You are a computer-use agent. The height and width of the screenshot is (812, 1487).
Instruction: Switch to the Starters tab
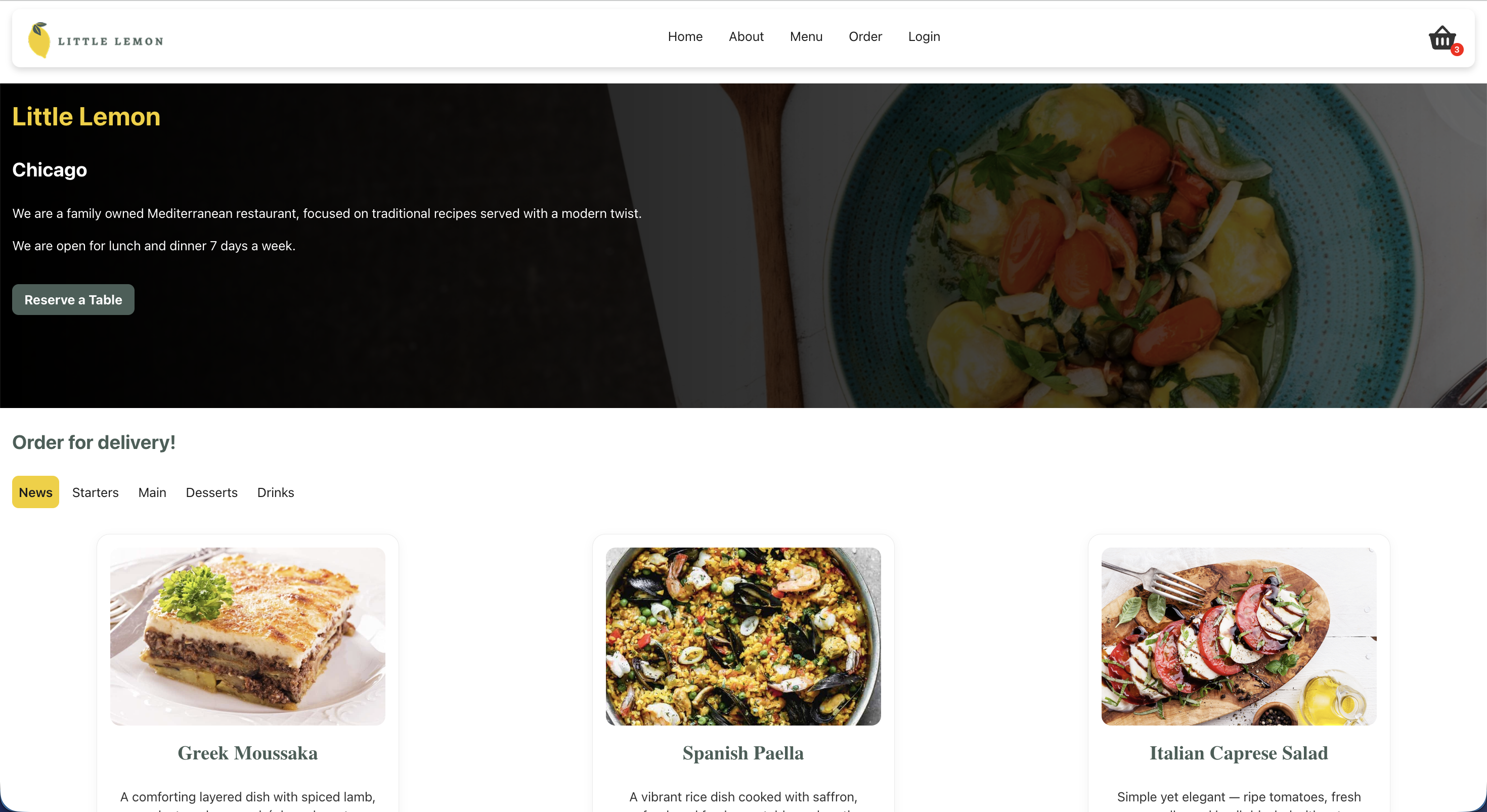click(x=95, y=492)
